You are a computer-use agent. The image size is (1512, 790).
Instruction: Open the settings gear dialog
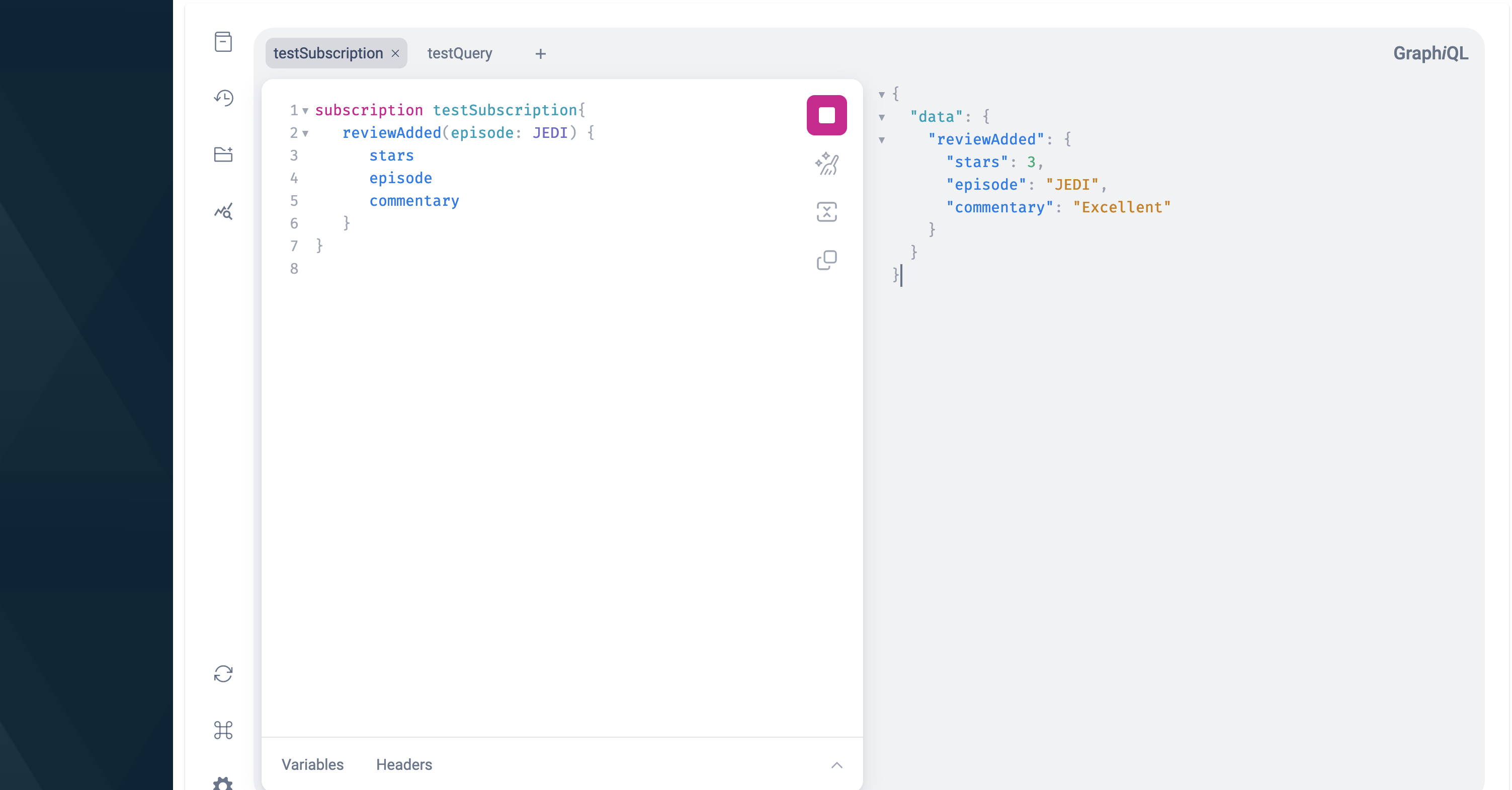pyautogui.click(x=223, y=783)
